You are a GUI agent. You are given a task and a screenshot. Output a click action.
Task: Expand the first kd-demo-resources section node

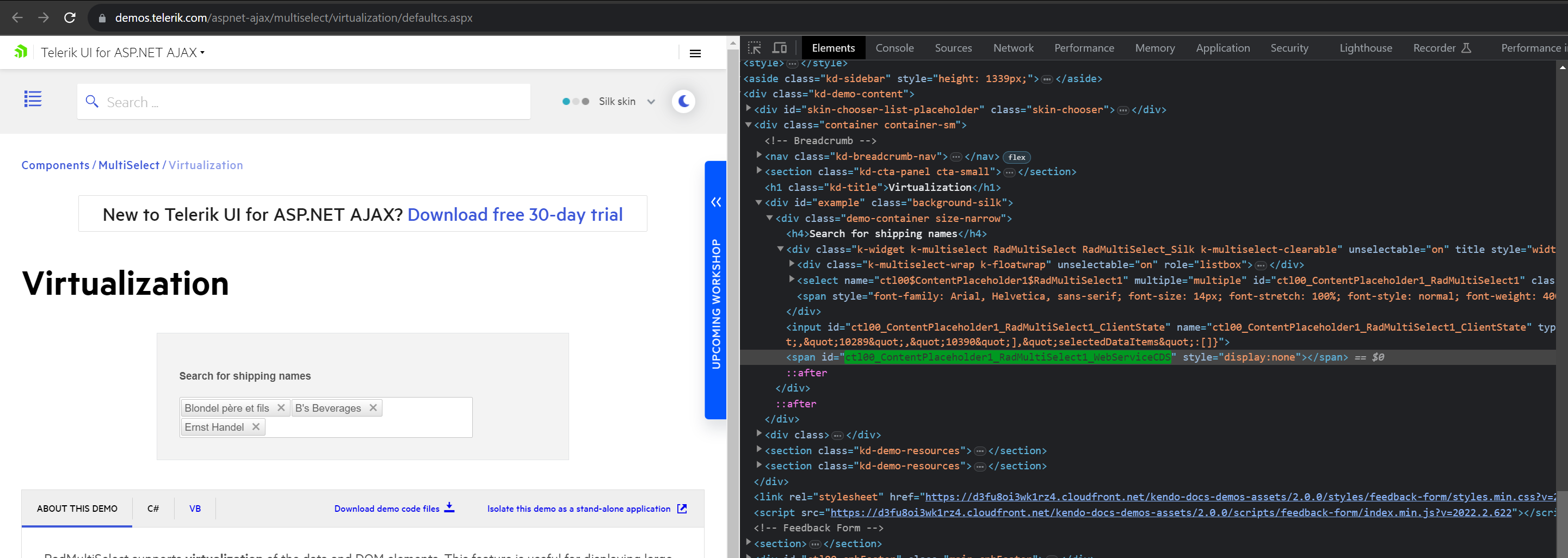pyautogui.click(x=759, y=449)
